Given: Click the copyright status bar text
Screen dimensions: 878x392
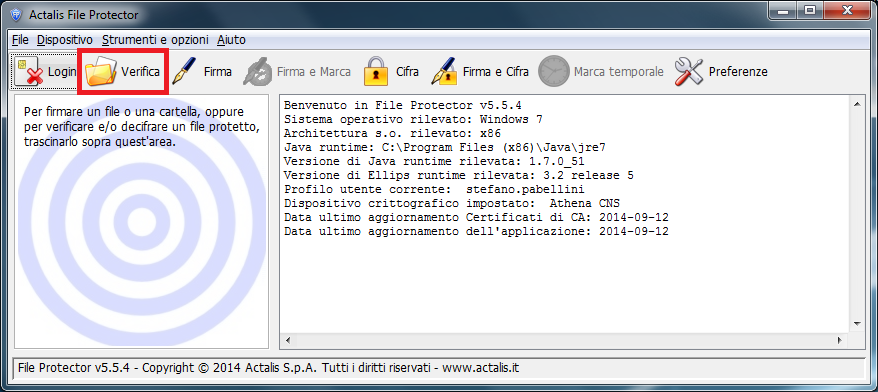Looking at the screenshot, I should coord(269,368).
